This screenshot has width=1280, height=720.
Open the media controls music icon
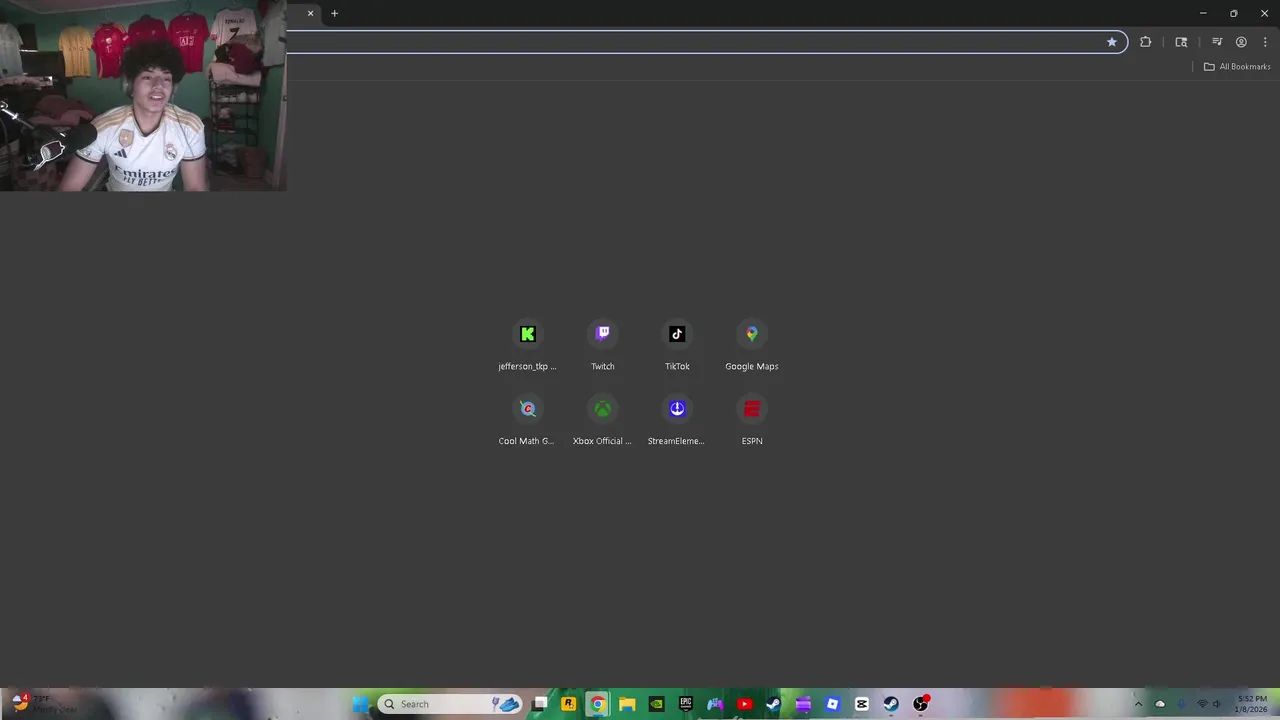1217,42
